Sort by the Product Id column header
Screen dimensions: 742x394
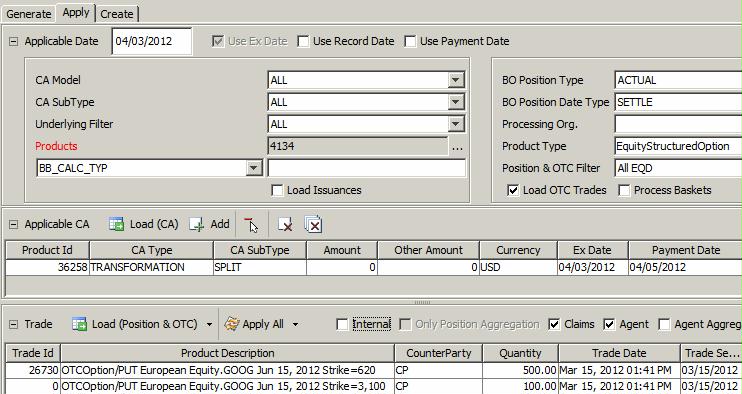pyautogui.click(x=47, y=250)
